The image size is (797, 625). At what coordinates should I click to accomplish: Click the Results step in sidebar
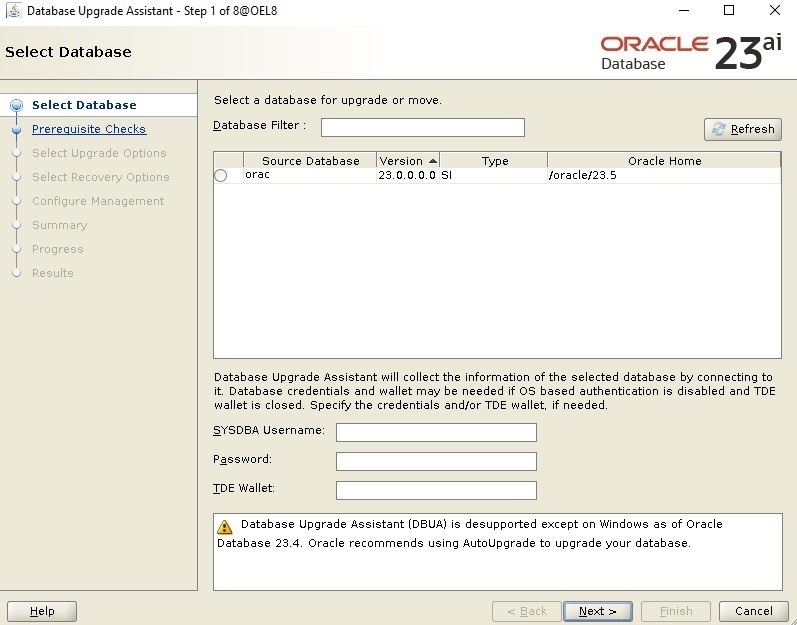coord(53,273)
